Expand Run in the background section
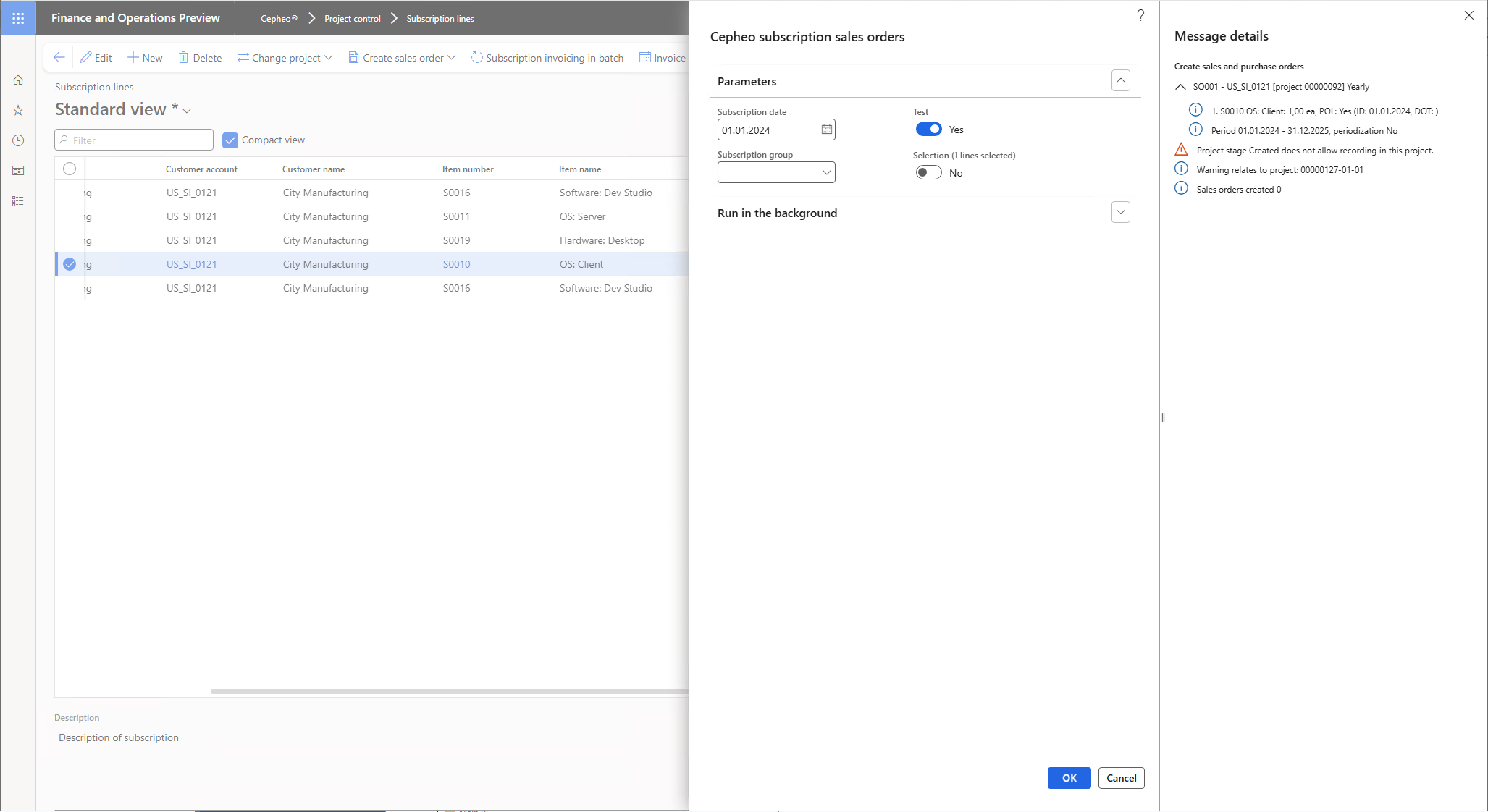This screenshot has height=812, width=1488. 1120,213
